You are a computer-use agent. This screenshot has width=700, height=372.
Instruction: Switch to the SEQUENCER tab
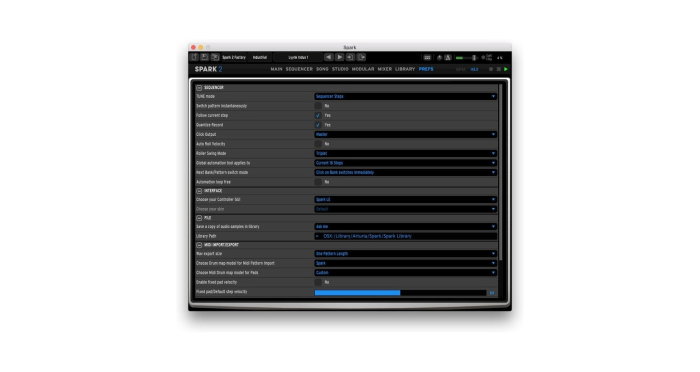point(299,69)
